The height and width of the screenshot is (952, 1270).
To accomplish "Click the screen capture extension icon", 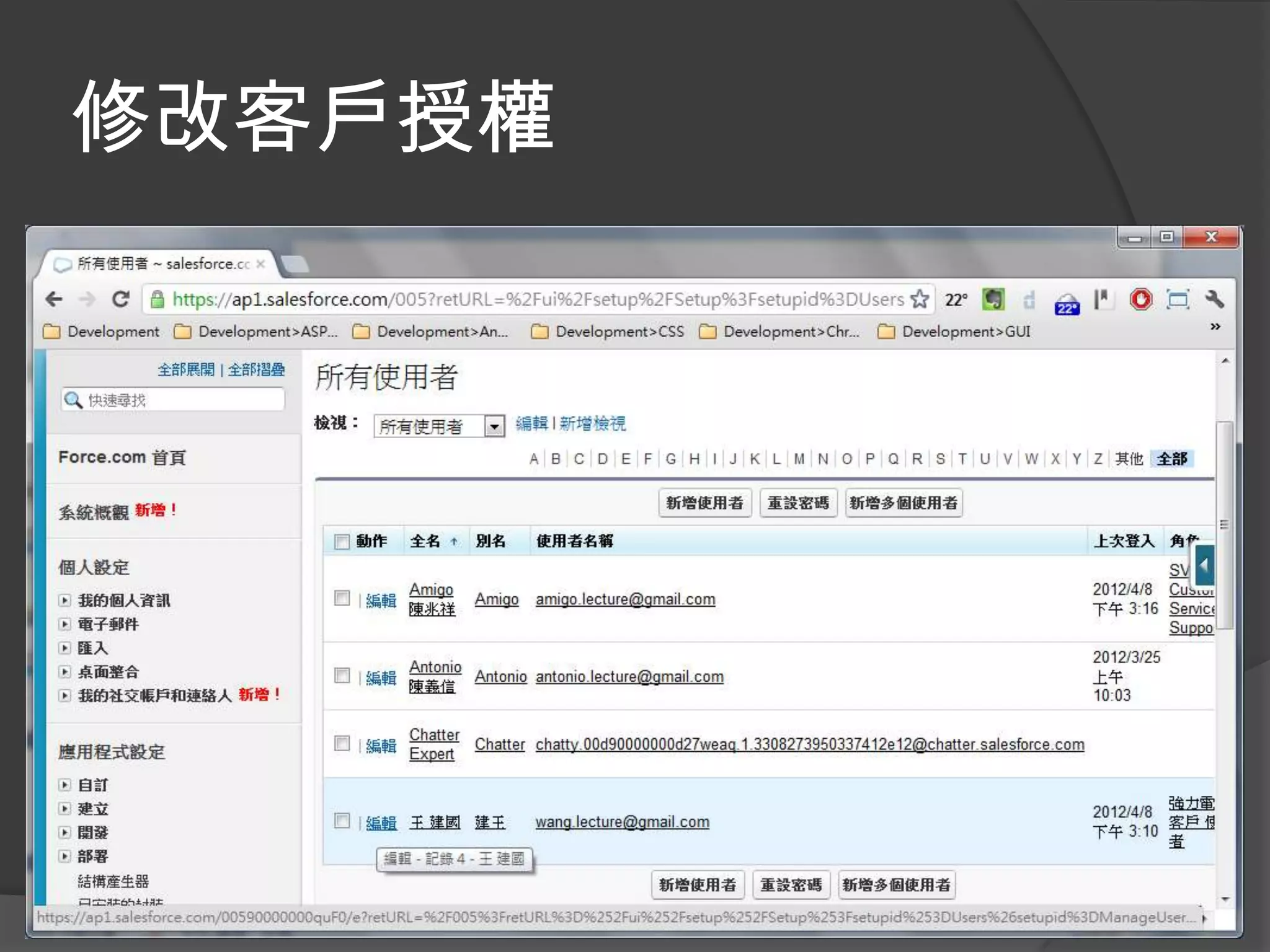I will pos(1178,300).
